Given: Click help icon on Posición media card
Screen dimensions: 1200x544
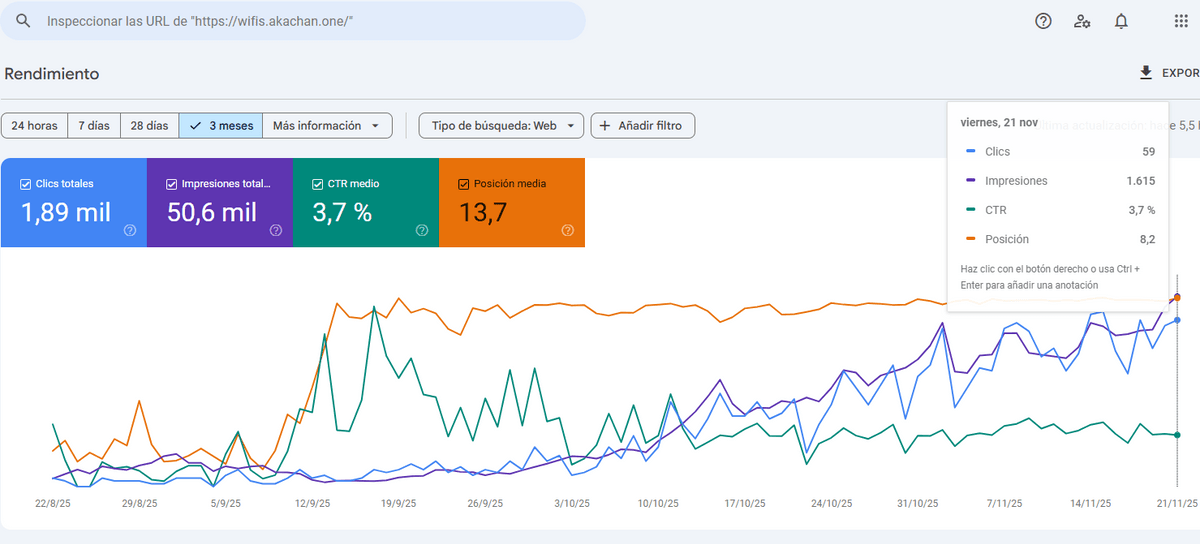Looking at the screenshot, I should tap(568, 230).
